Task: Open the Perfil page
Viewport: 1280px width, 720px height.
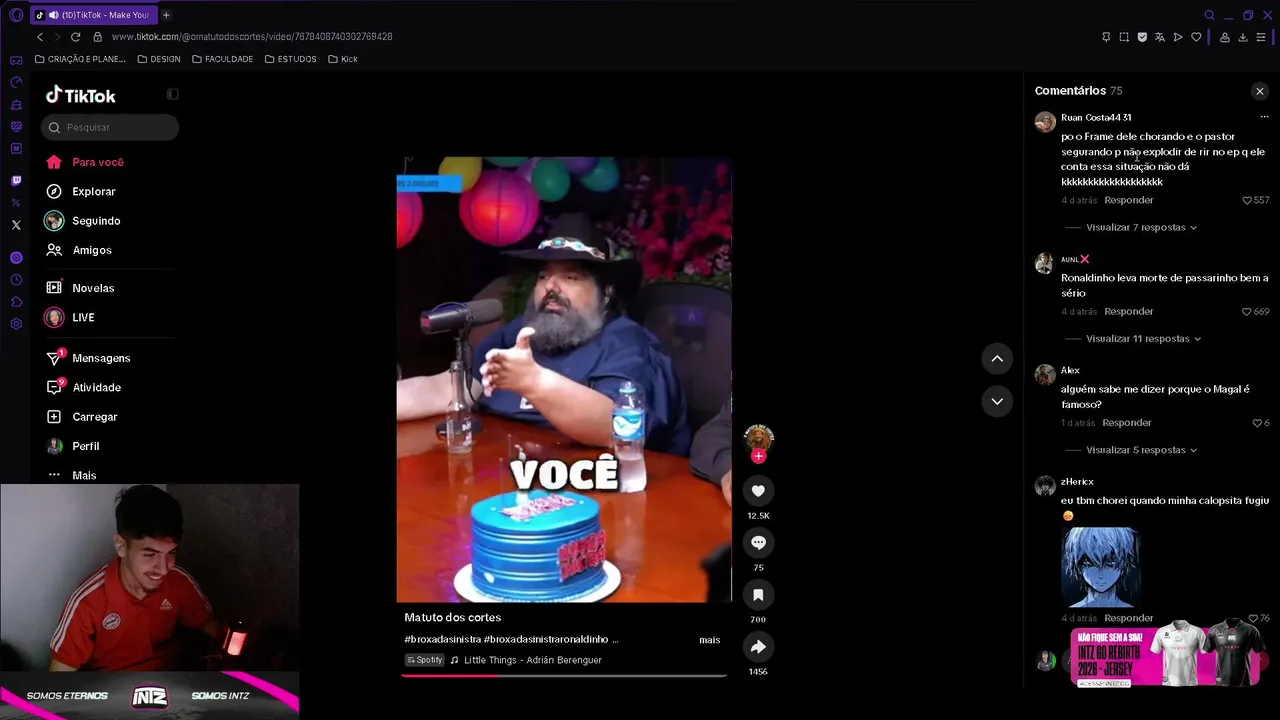Action: click(73, 446)
